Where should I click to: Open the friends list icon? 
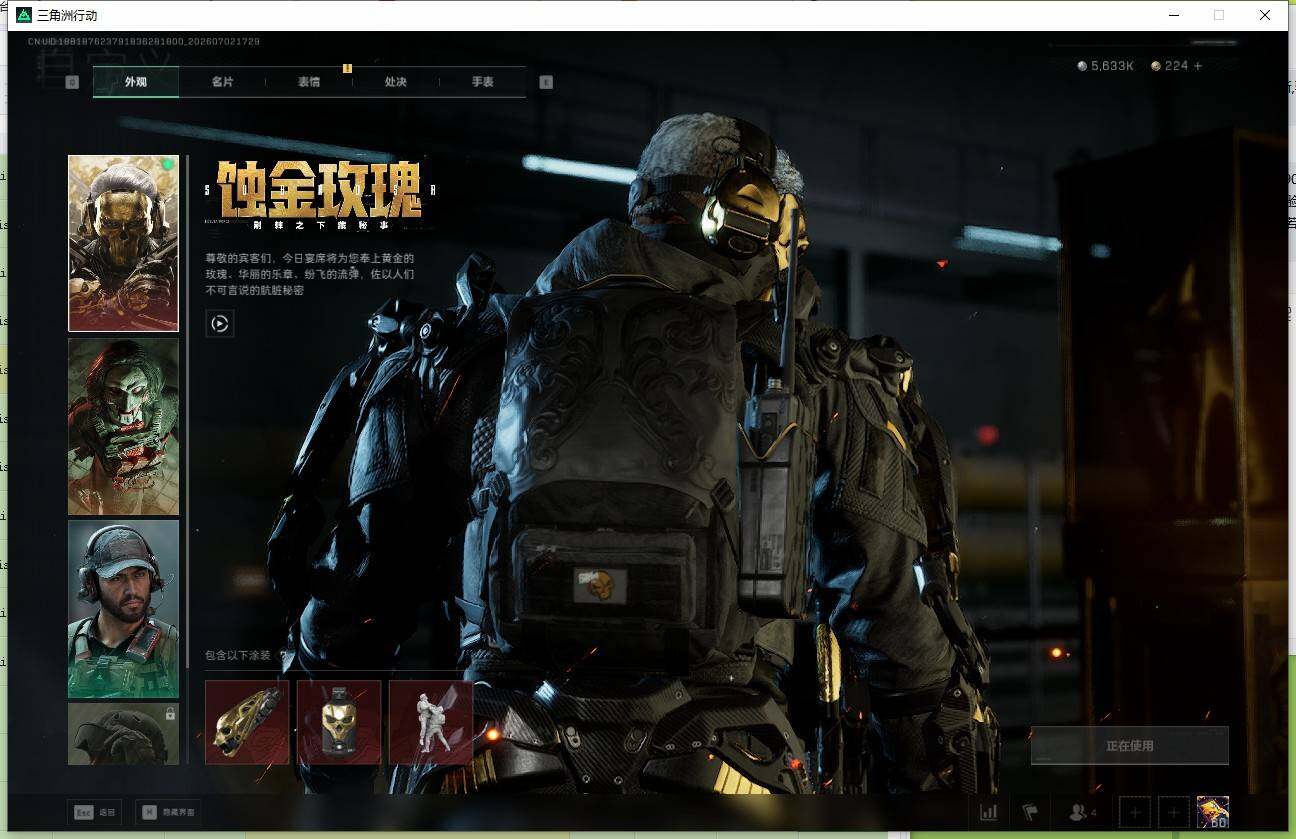1082,812
